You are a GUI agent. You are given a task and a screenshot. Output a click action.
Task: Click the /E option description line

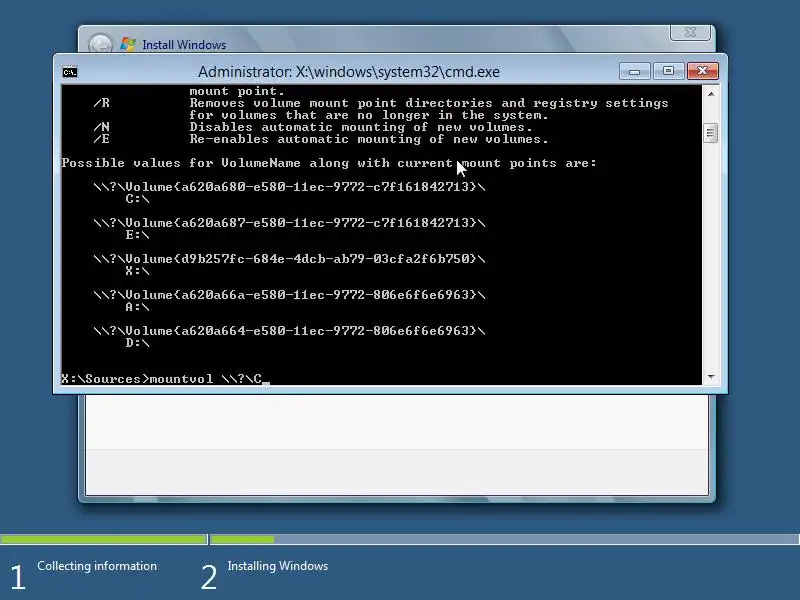[369, 139]
